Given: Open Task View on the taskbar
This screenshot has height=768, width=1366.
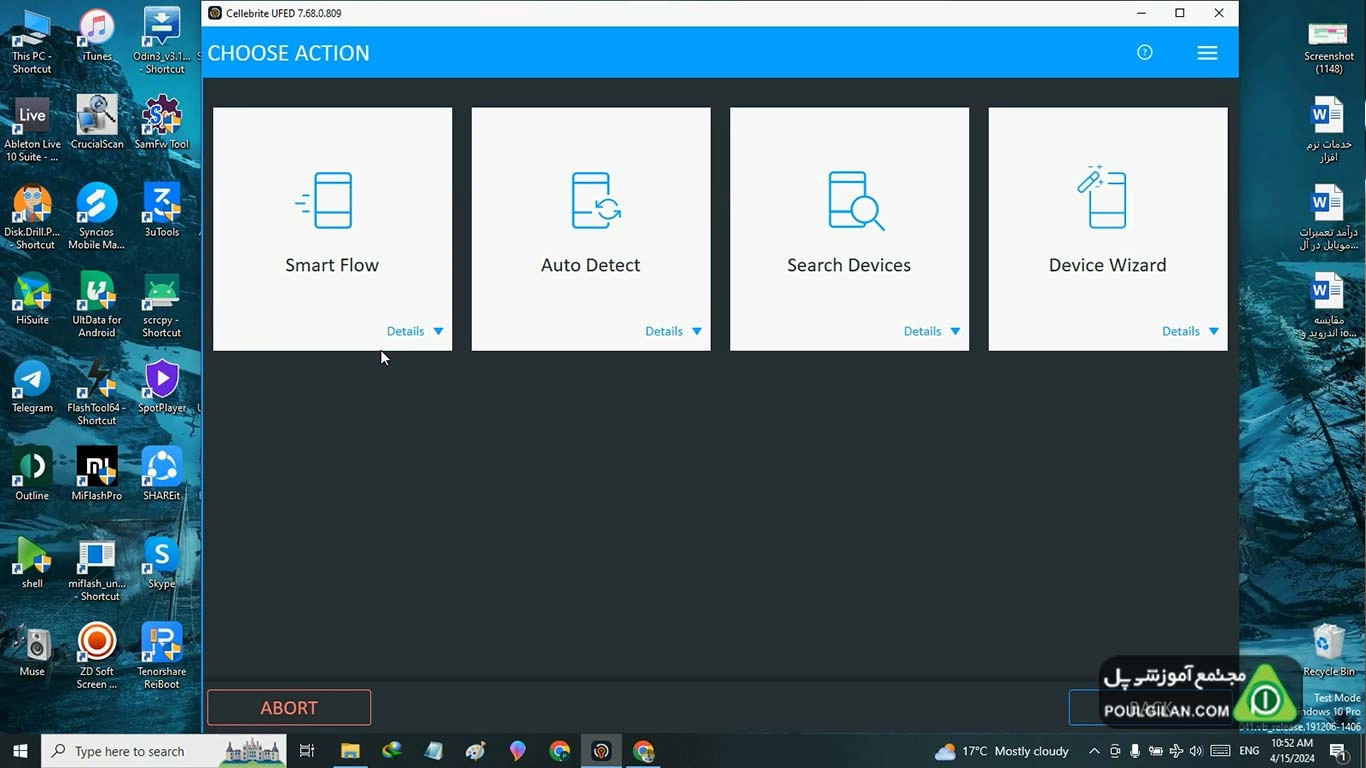Looking at the screenshot, I should (x=307, y=751).
